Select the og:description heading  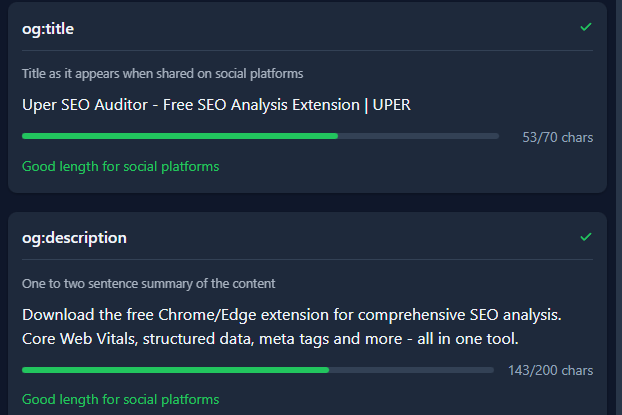pyautogui.click(x=74, y=238)
